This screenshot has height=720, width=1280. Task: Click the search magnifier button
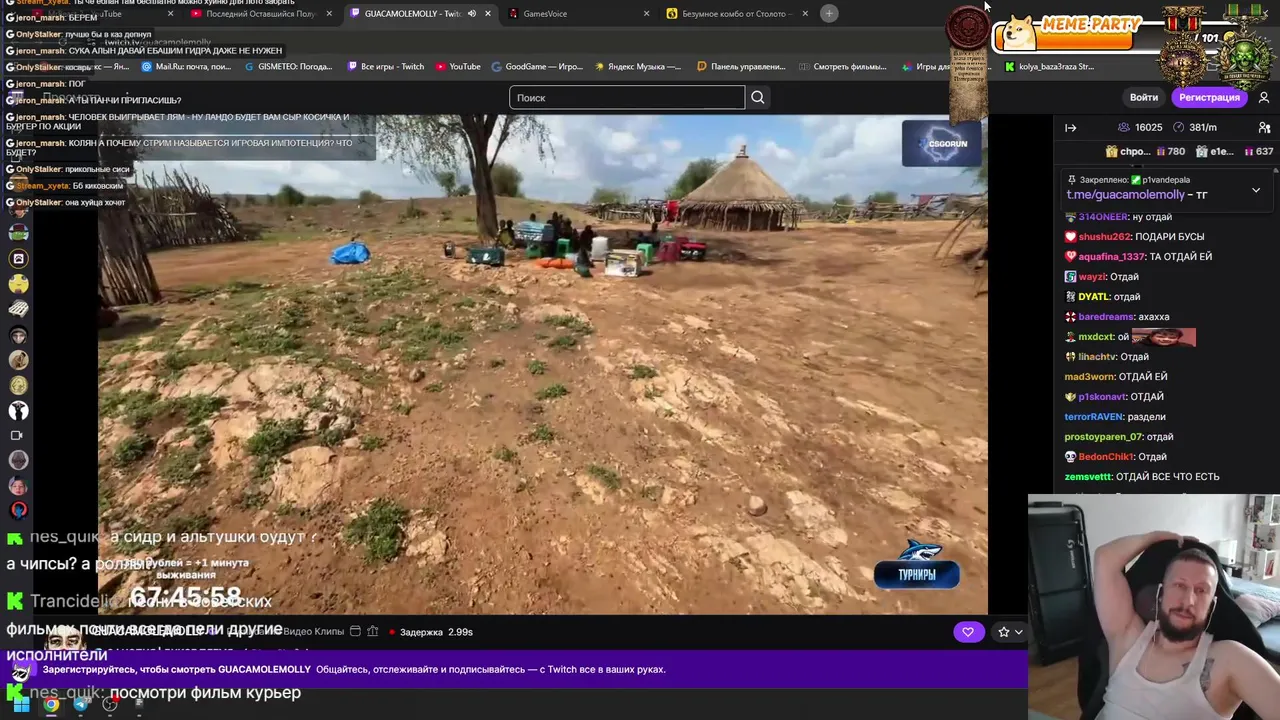pos(757,97)
